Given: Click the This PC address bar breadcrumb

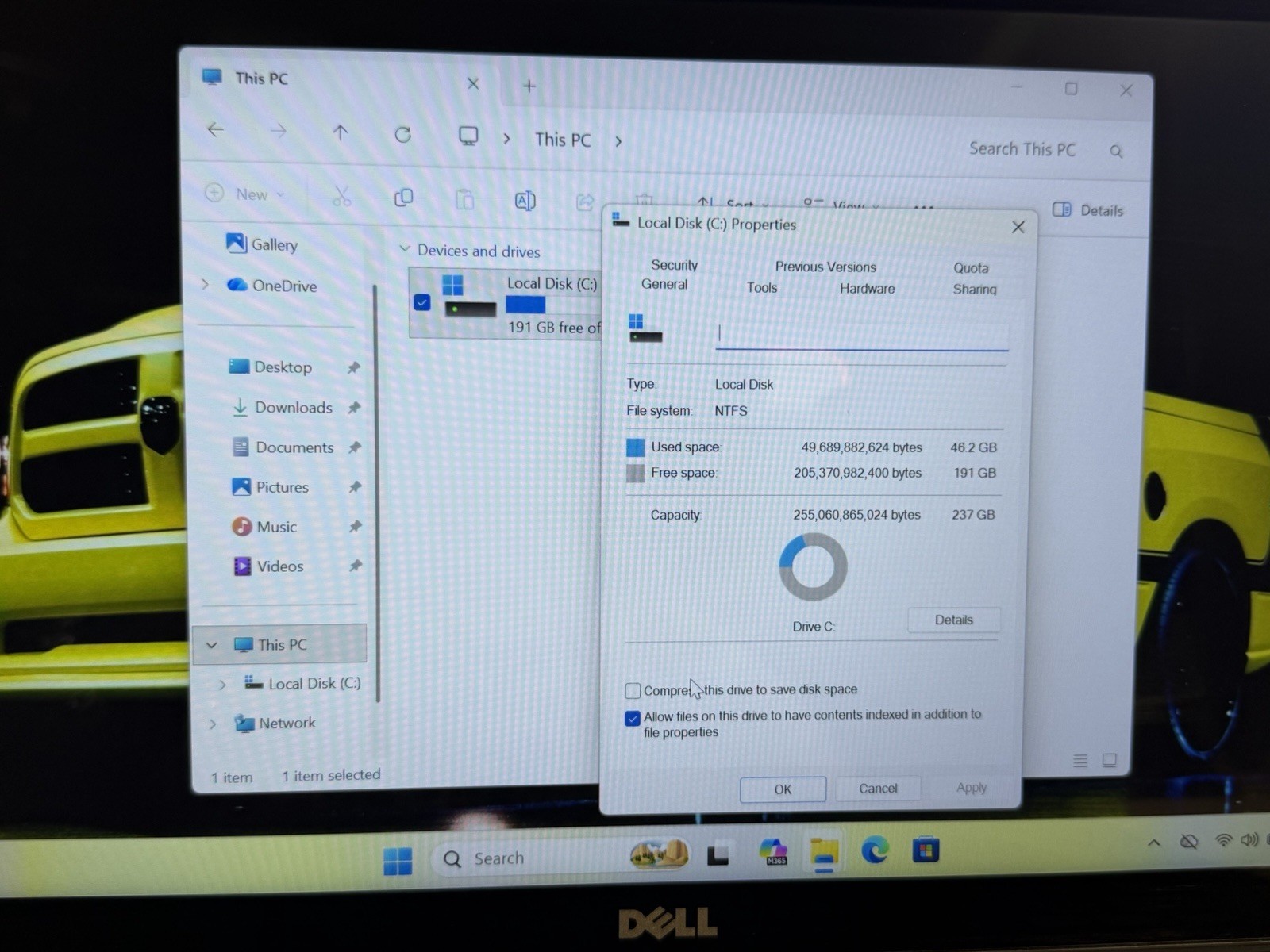Looking at the screenshot, I should [x=563, y=140].
